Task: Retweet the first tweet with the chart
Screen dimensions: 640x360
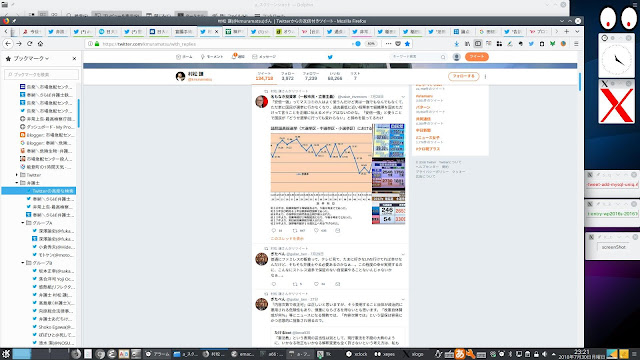Action: click(x=295, y=231)
